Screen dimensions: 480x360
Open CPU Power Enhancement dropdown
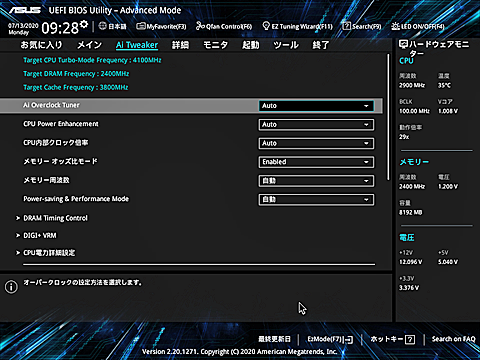pyautogui.click(x=316, y=125)
